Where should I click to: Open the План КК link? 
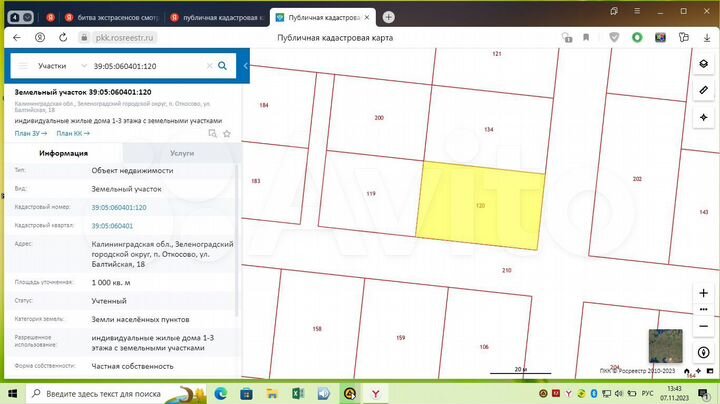click(x=73, y=133)
